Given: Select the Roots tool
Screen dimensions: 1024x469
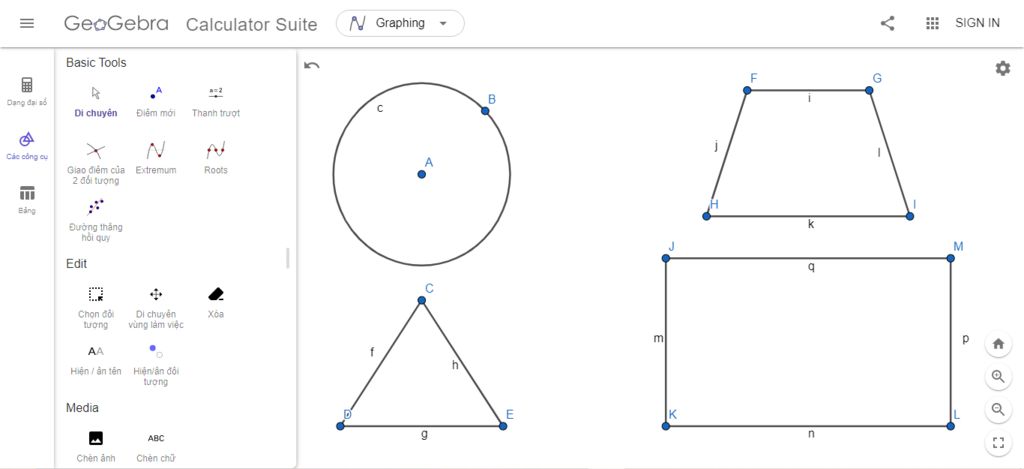Looking at the screenshot, I should tap(215, 156).
